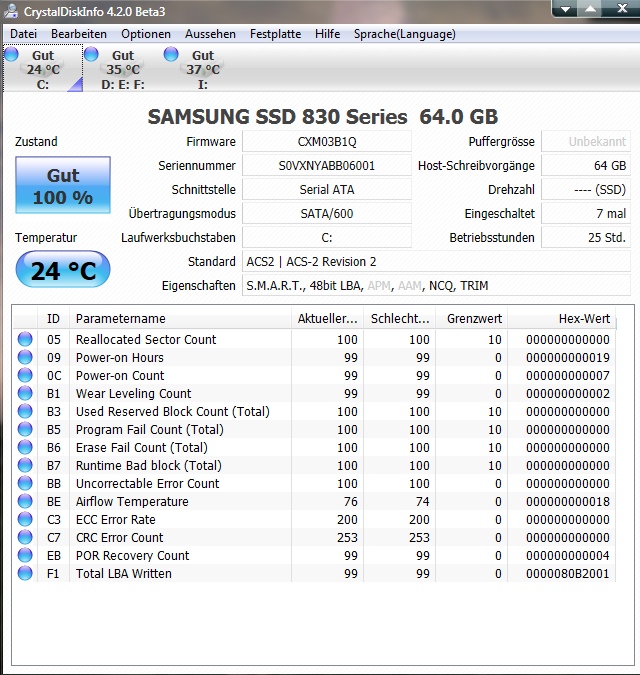Click status orb of Used Reserved Block Count row
This screenshot has height=675, width=640.
click(25, 411)
